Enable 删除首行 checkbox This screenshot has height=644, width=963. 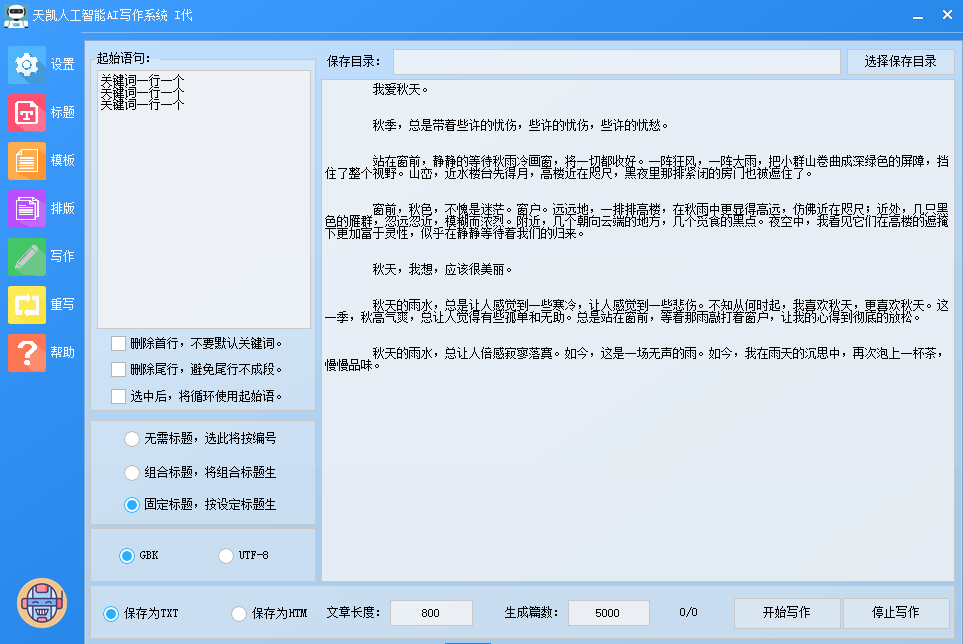pyautogui.click(x=119, y=343)
